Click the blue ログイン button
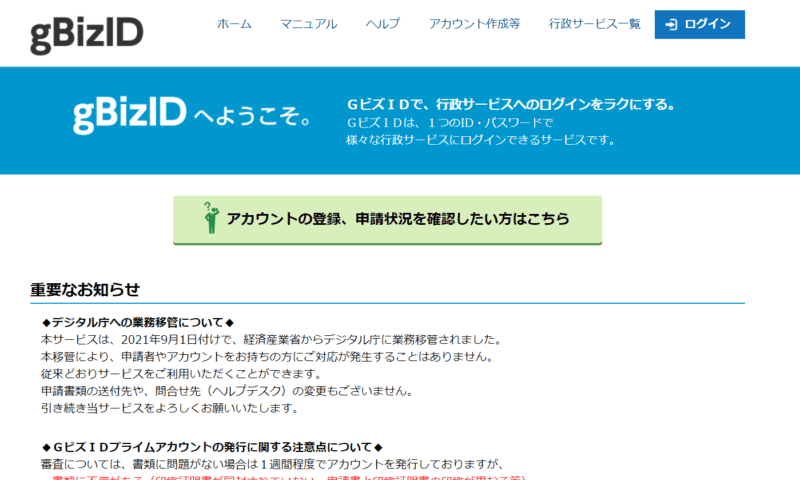This screenshot has height=480, width=800. point(699,24)
